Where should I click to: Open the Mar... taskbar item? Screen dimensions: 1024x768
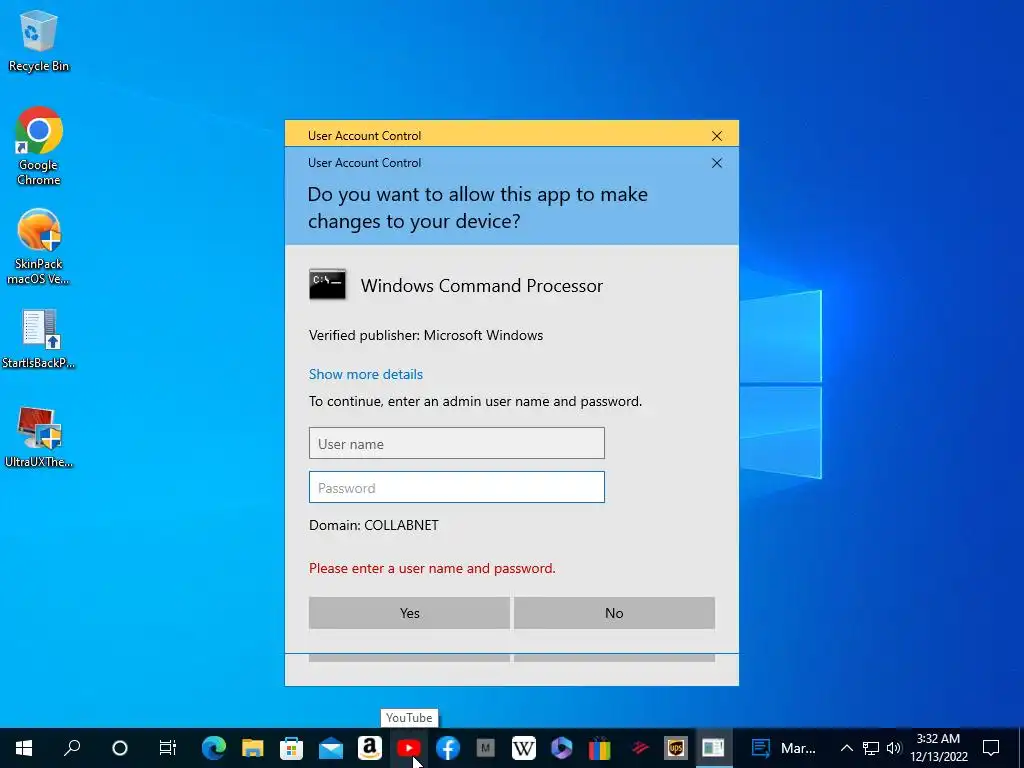click(x=784, y=748)
